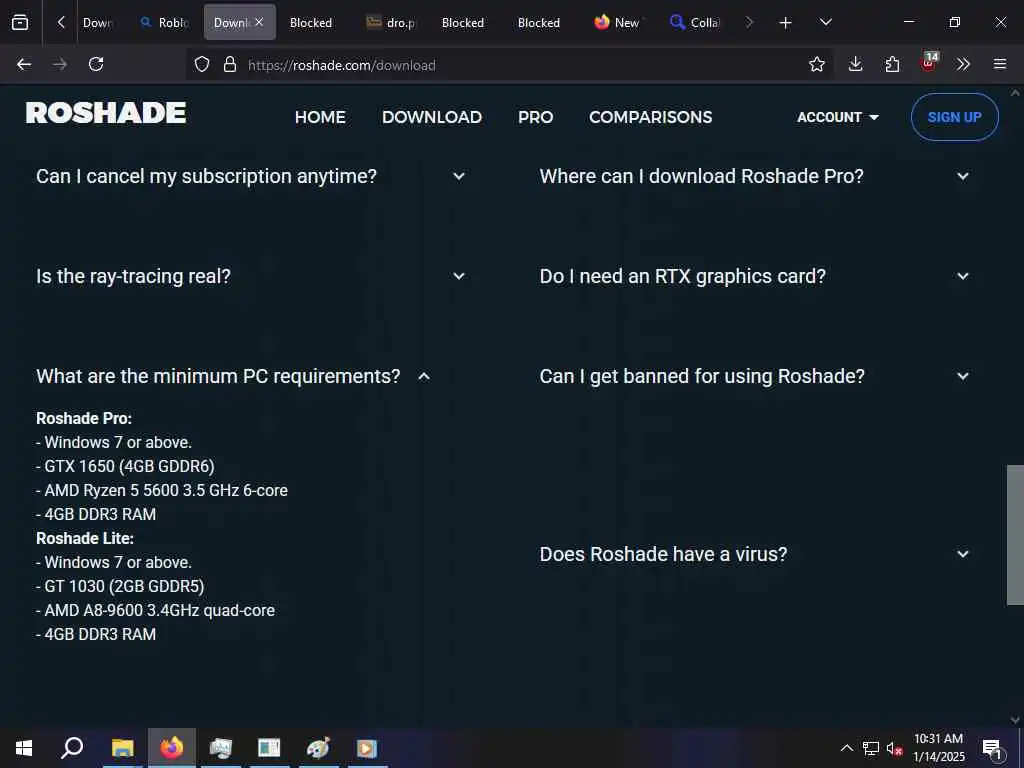Switch to the New tab with Firefox logo

tap(617, 22)
